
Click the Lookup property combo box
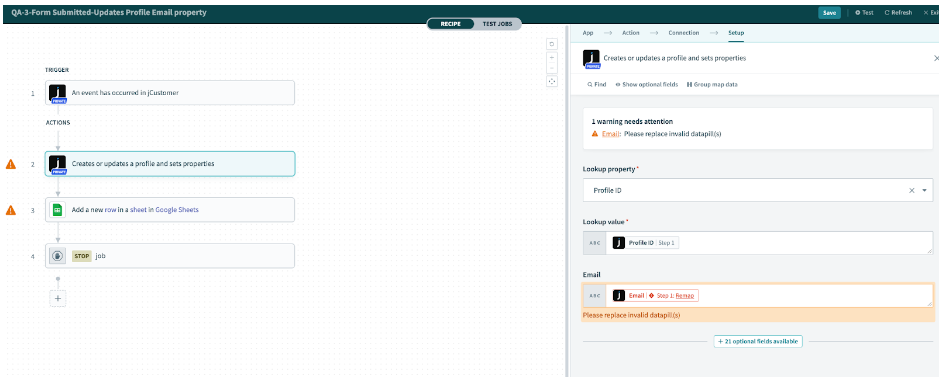[x=758, y=190]
